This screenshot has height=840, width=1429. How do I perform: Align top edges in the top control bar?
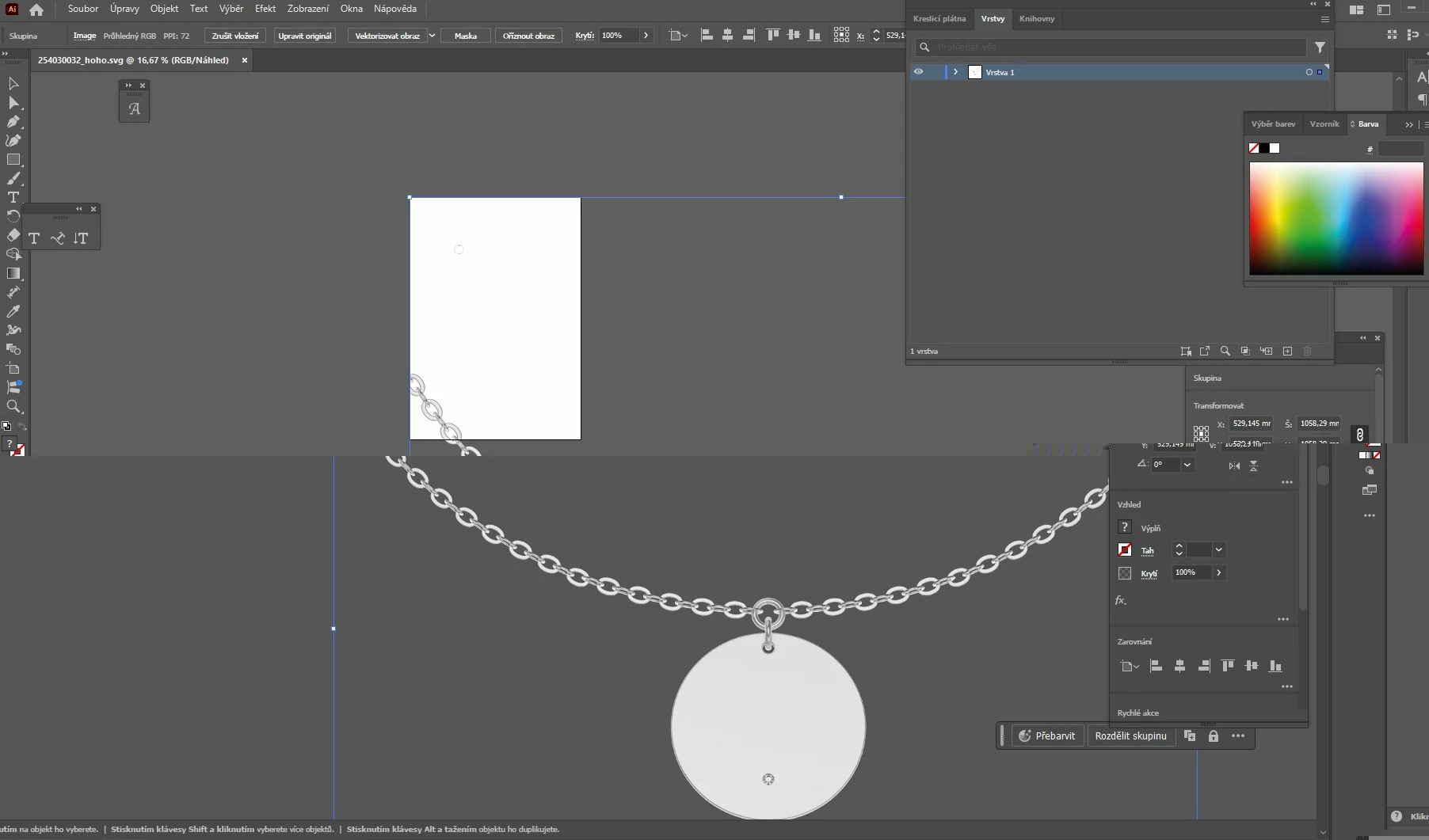[x=773, y=36]
